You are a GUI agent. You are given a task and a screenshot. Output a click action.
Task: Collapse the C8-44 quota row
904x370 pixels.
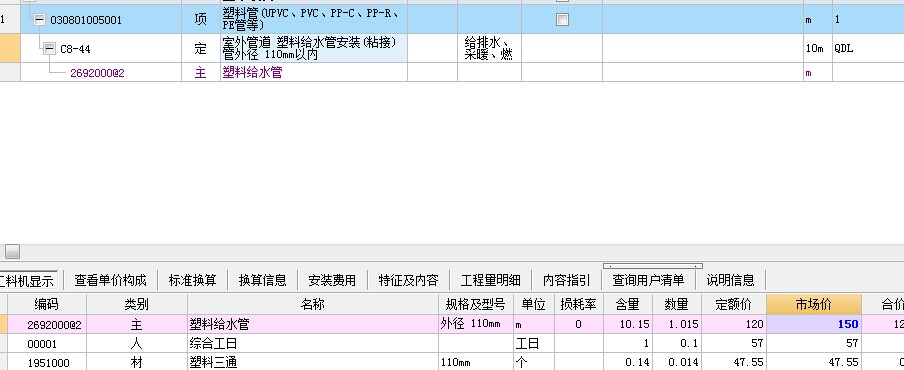tap(50, 48)
